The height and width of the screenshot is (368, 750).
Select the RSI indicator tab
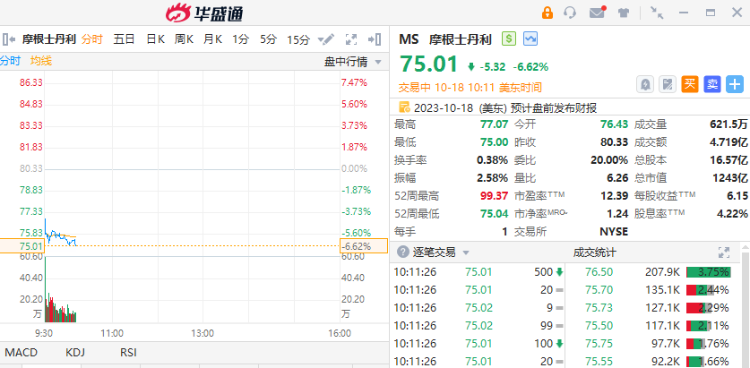pyautogui.click(x=128, y=353)
